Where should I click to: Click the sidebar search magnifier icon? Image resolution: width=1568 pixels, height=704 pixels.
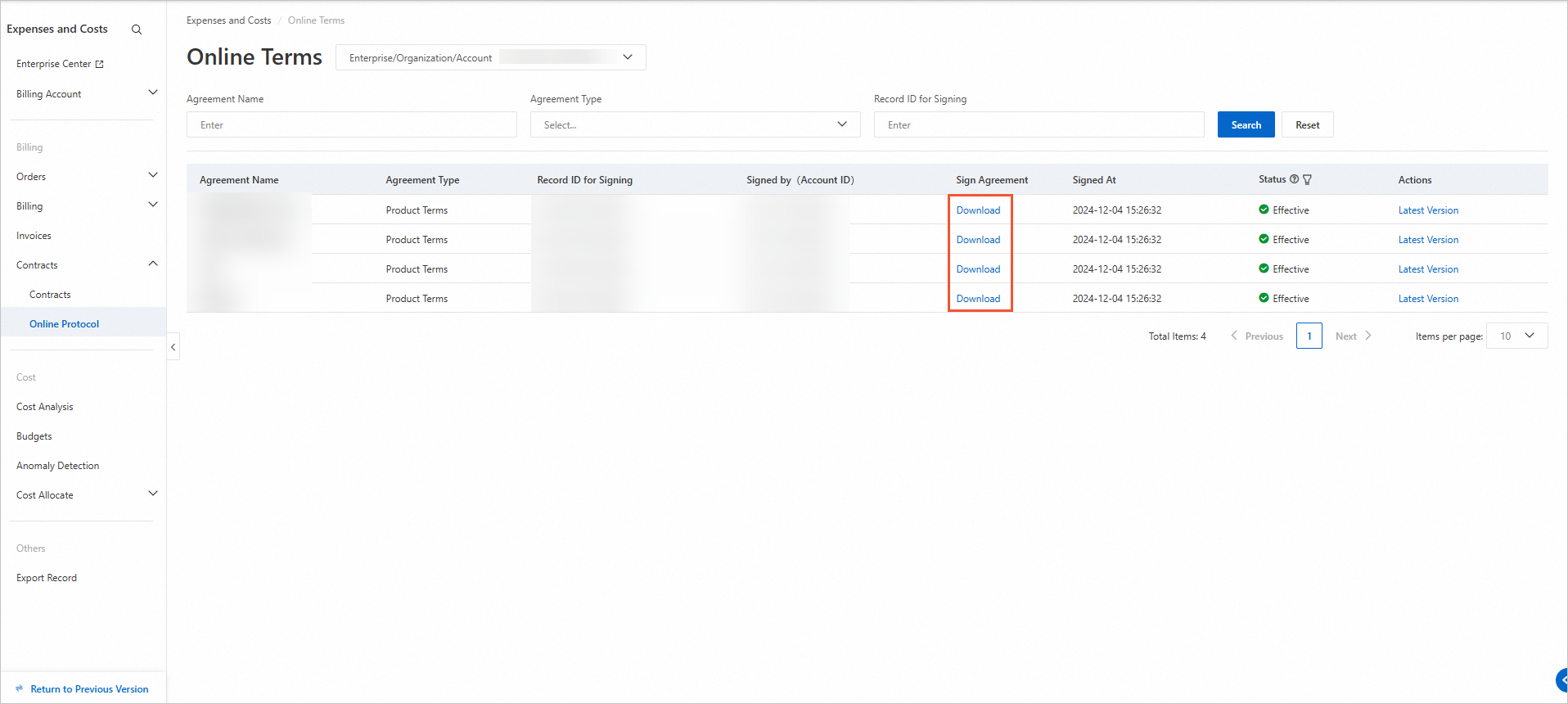point(137,29)
